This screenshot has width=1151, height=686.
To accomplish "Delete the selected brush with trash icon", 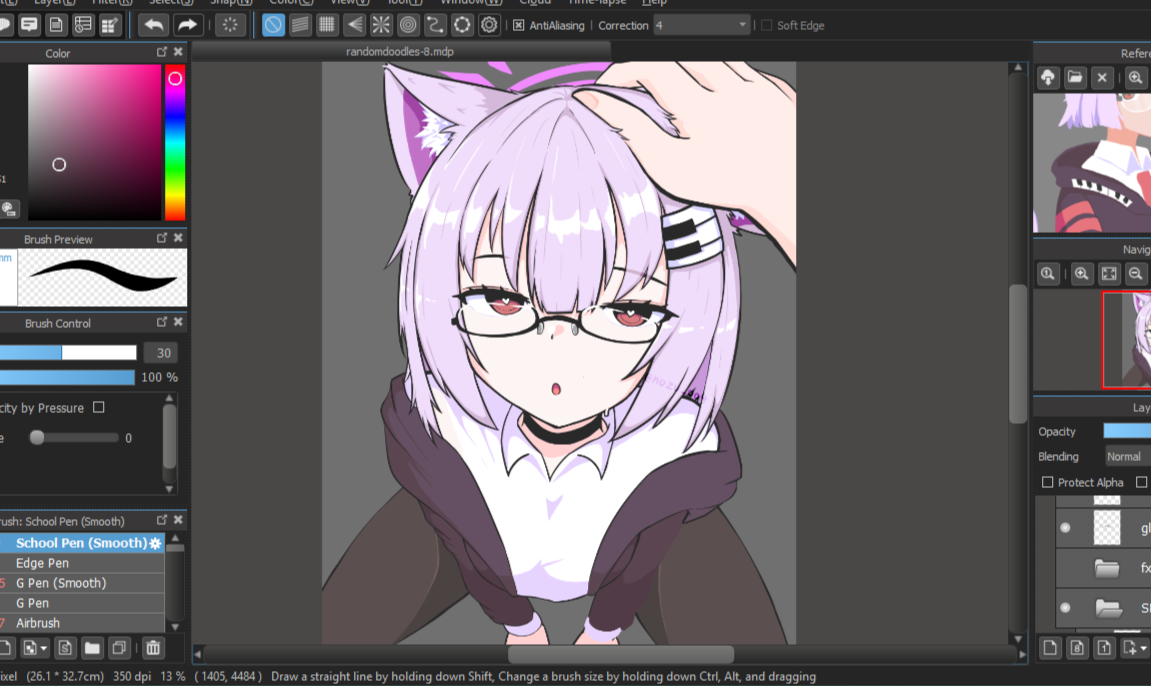I will pyautogui.click(x=152, y=648).
